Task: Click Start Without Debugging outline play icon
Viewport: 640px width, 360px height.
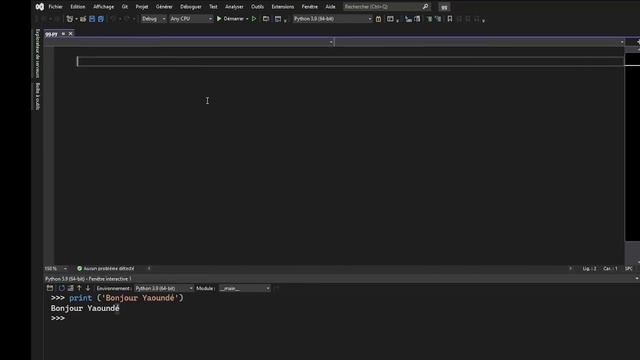Action: click(254, 19)
